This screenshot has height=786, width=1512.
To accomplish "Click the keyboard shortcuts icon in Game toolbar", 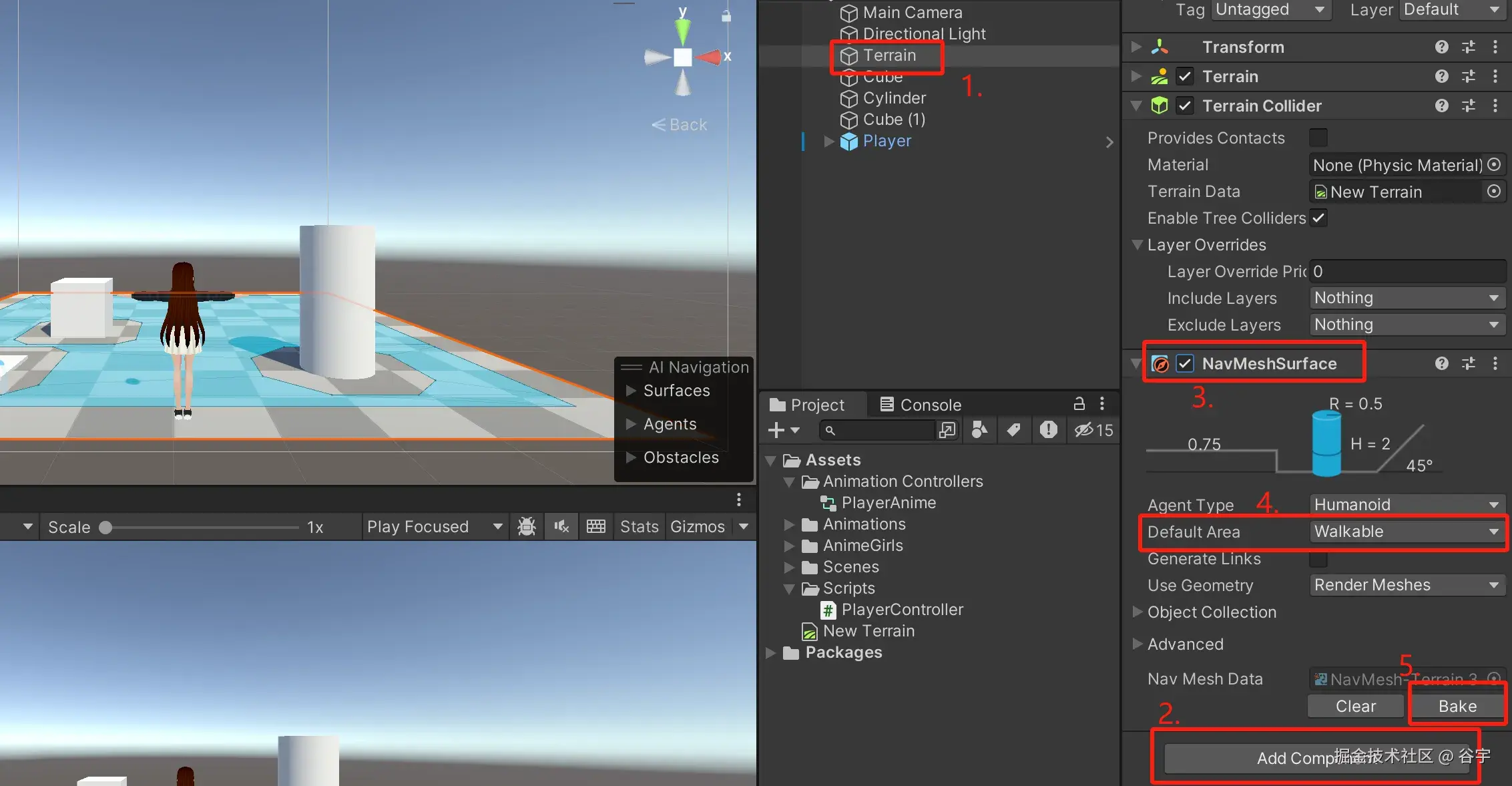I will click(595, 527).
